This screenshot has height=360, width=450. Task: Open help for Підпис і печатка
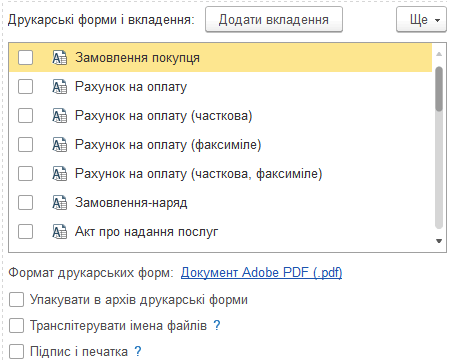(x=137, y=351)
